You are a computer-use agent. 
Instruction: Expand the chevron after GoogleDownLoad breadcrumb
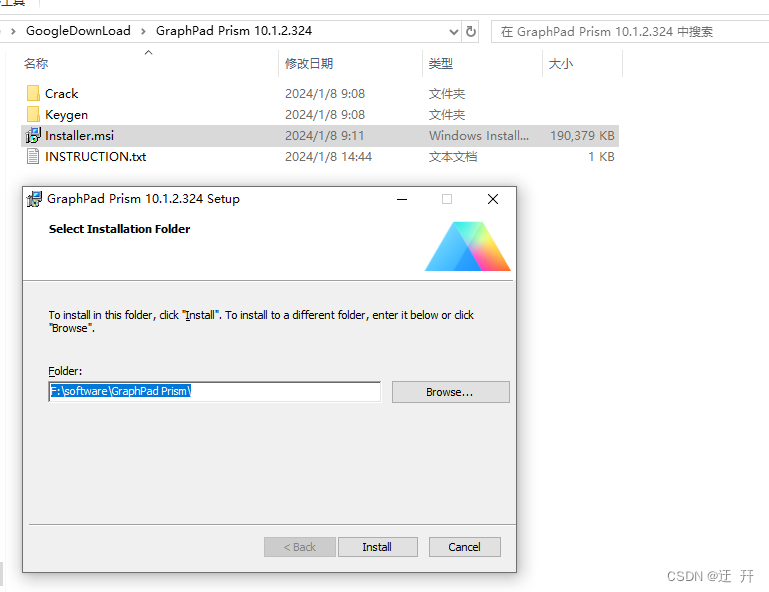pos(143,31)
